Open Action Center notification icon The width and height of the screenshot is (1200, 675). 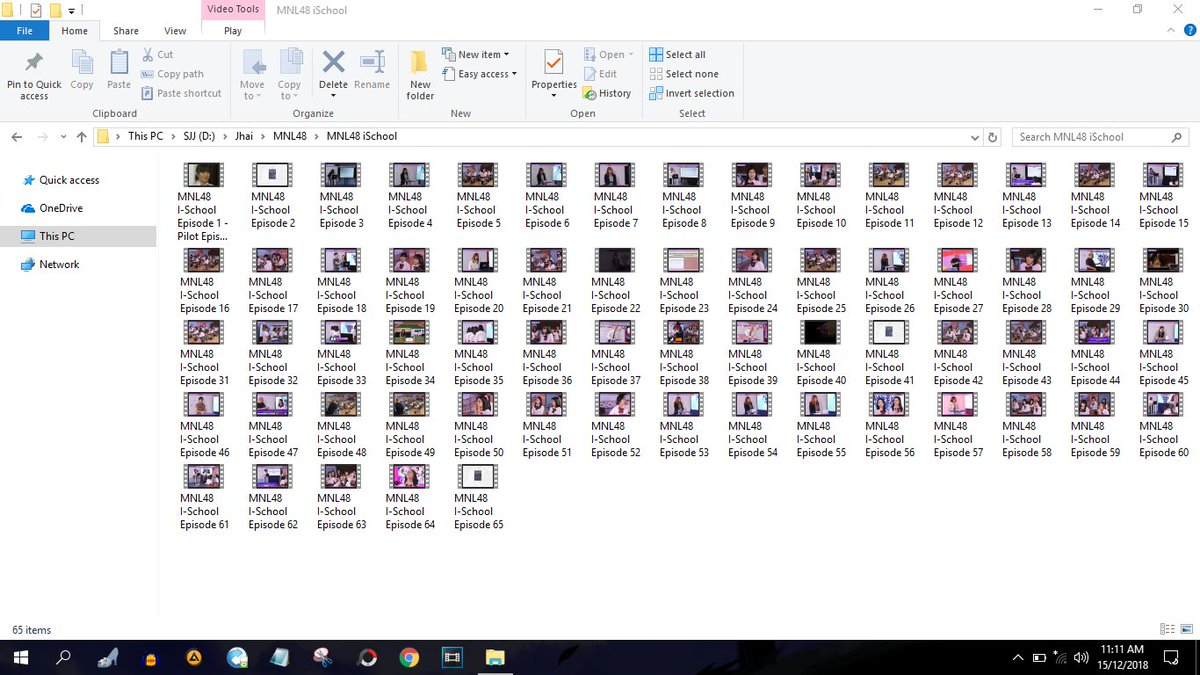click(1173, 657)
